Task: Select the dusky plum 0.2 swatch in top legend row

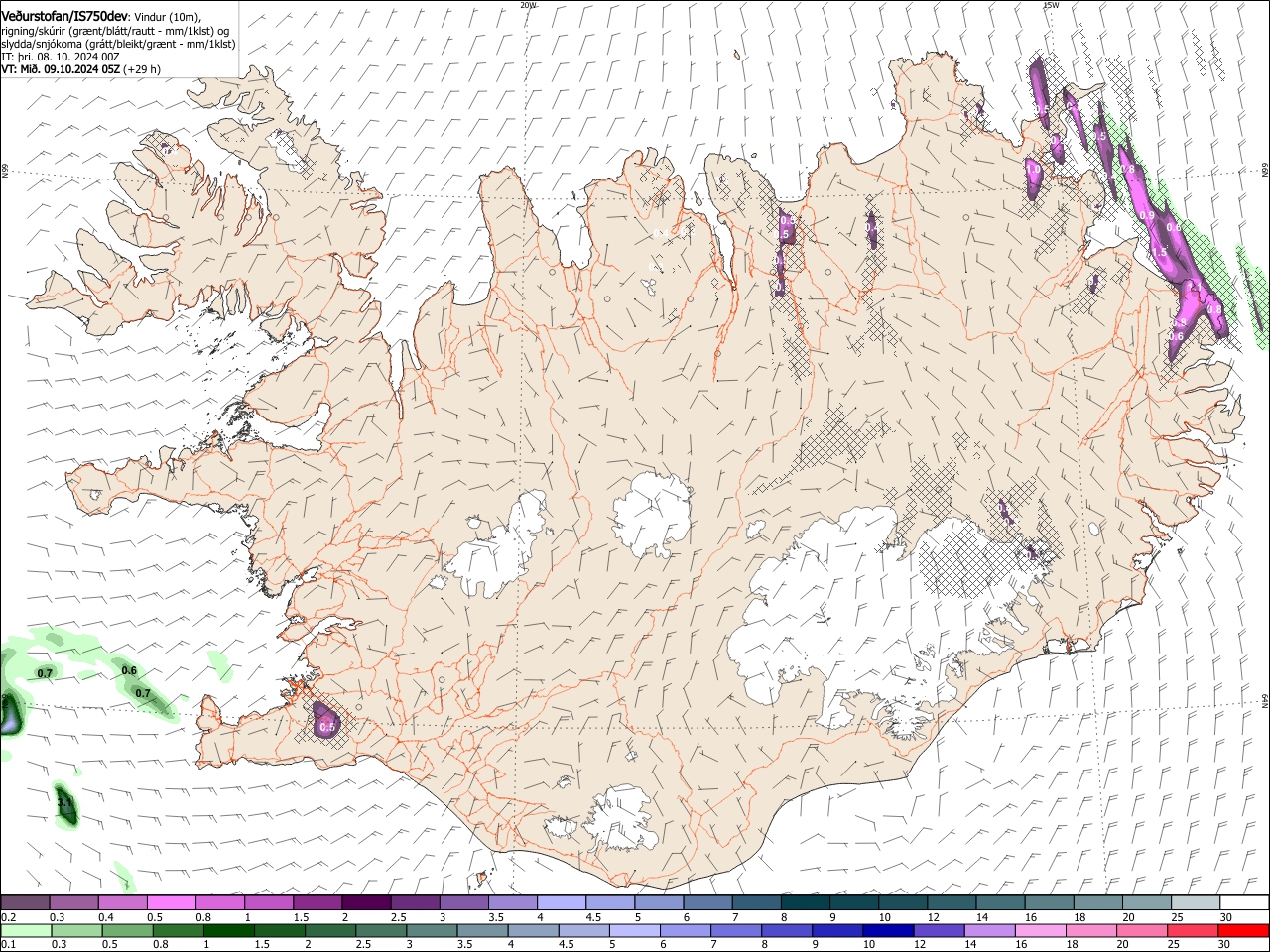Action: [25, 903]
